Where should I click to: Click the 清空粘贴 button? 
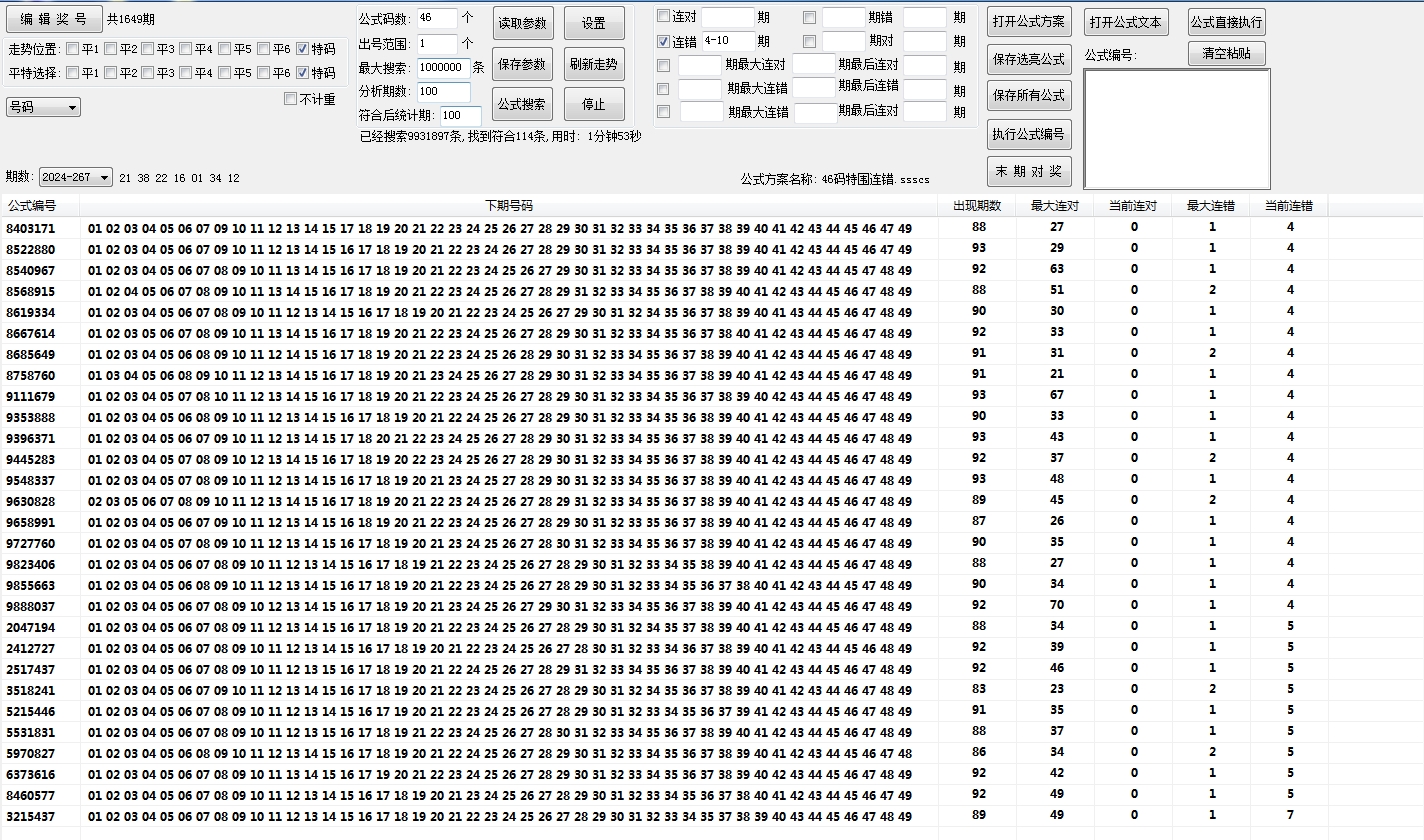pyautogui.click(x=1226, y=54)
